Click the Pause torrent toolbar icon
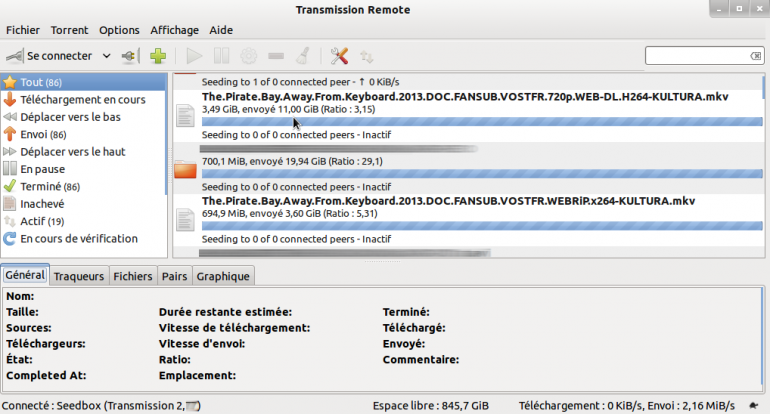This screenshot has height=414, width=770. point(222,56)
